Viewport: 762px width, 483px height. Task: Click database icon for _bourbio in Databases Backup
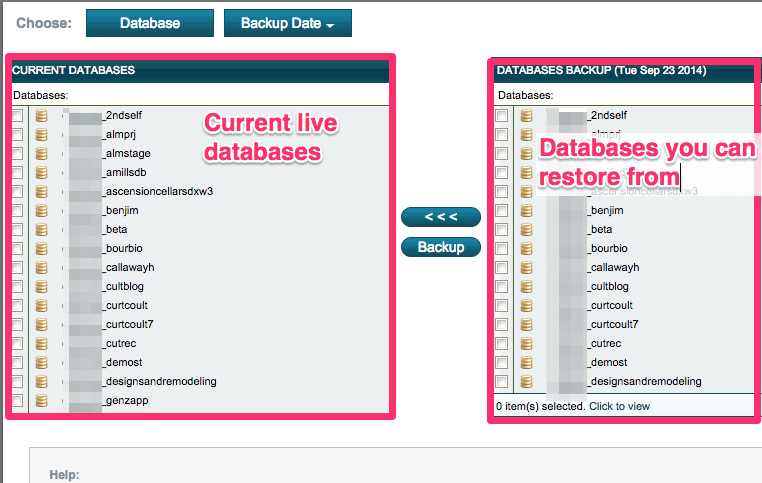526,248
